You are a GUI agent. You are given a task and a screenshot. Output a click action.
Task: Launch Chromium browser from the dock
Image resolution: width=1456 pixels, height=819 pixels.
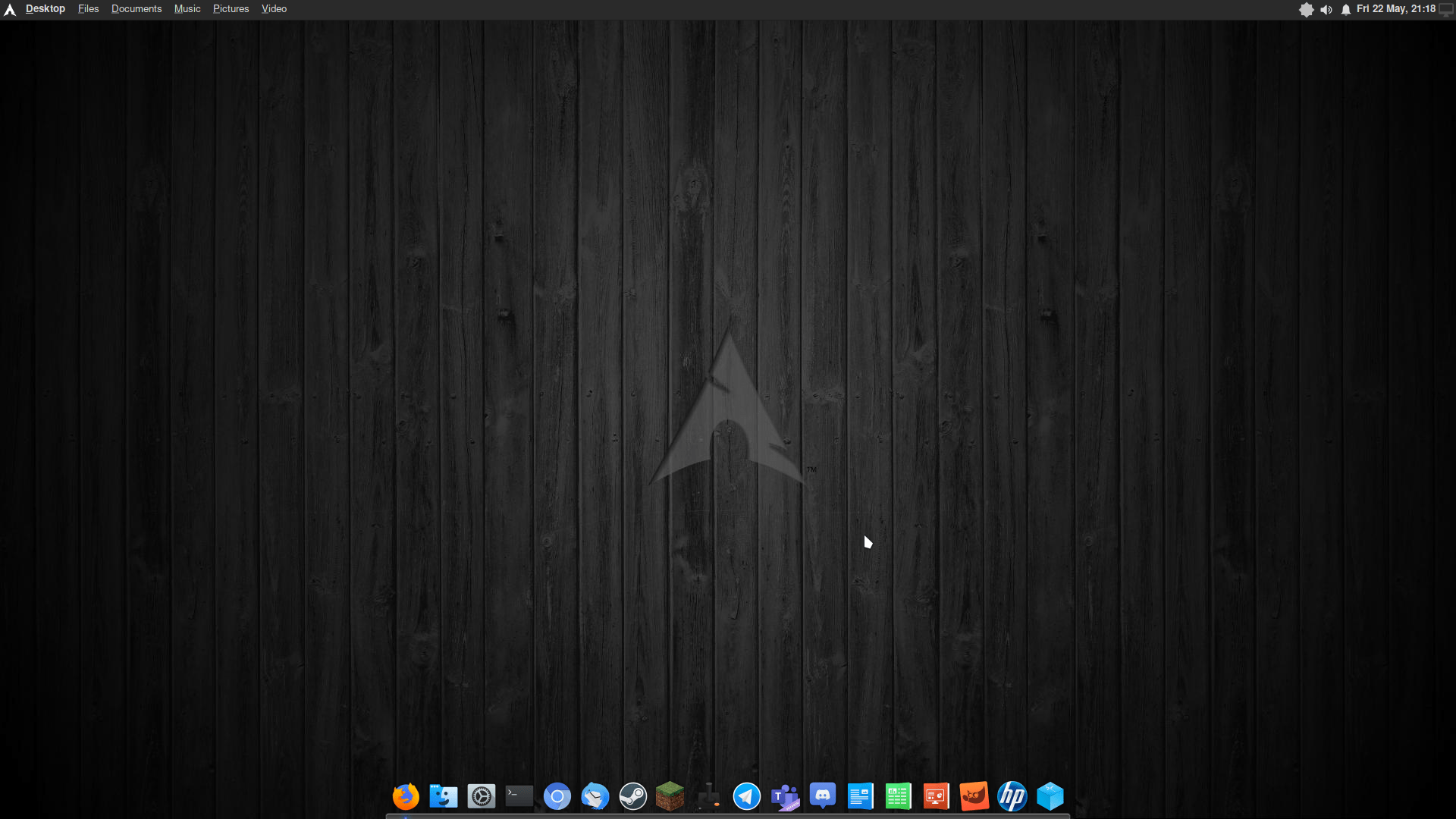(x=557, y=796)
